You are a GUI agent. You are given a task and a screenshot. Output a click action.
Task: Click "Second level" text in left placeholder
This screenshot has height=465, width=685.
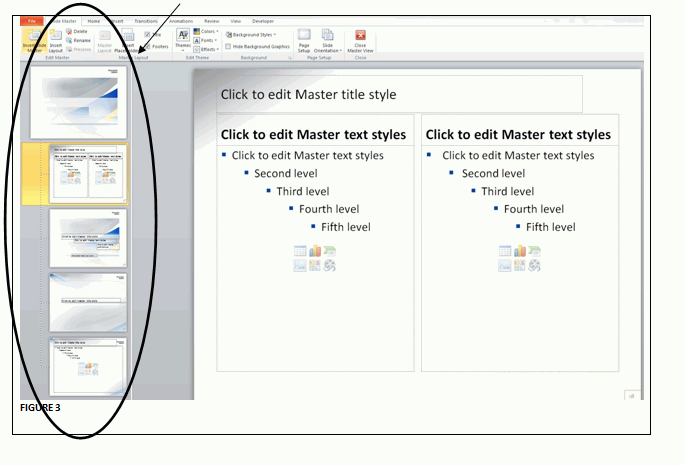tap(286, 174)
